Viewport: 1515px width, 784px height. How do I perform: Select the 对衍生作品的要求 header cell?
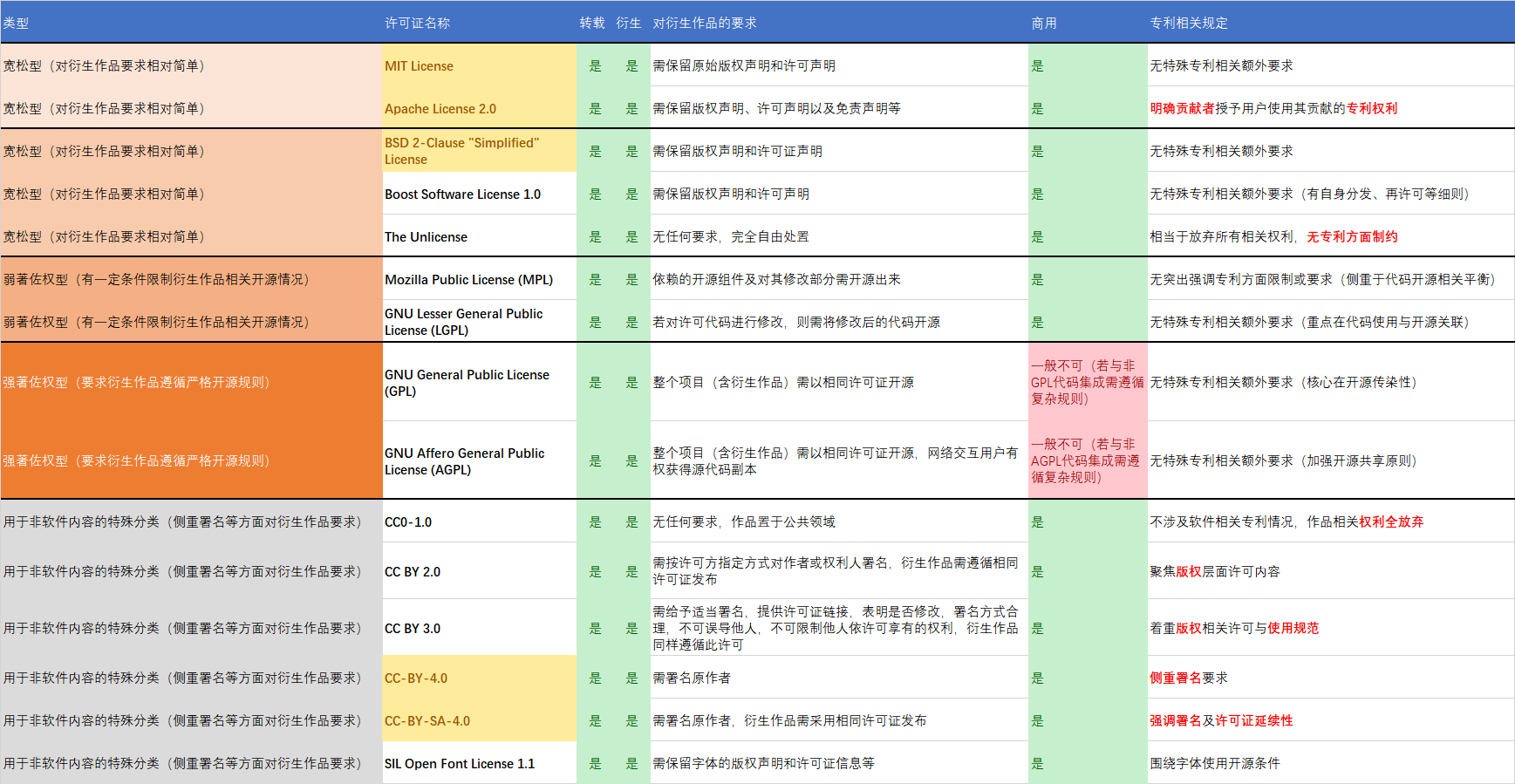point(839,23)
